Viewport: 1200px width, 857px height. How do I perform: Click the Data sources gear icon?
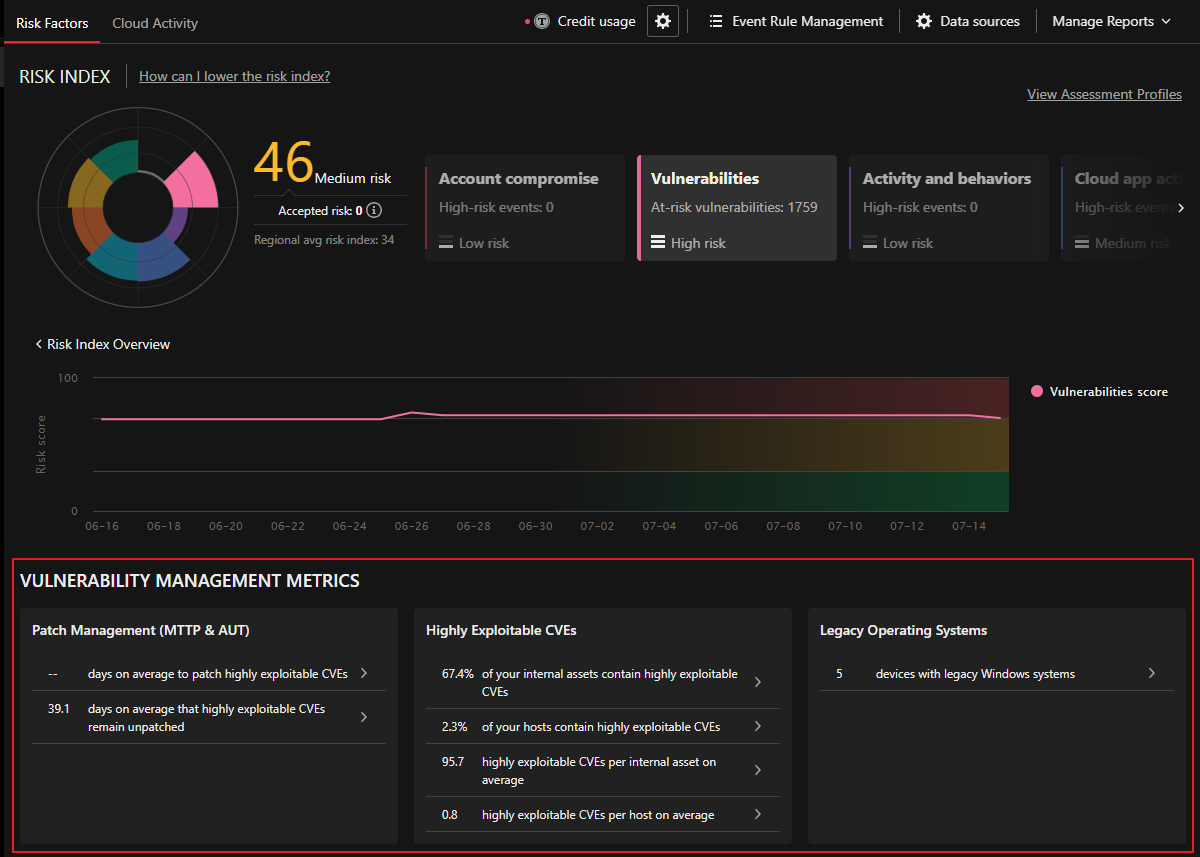click(924, 21)
